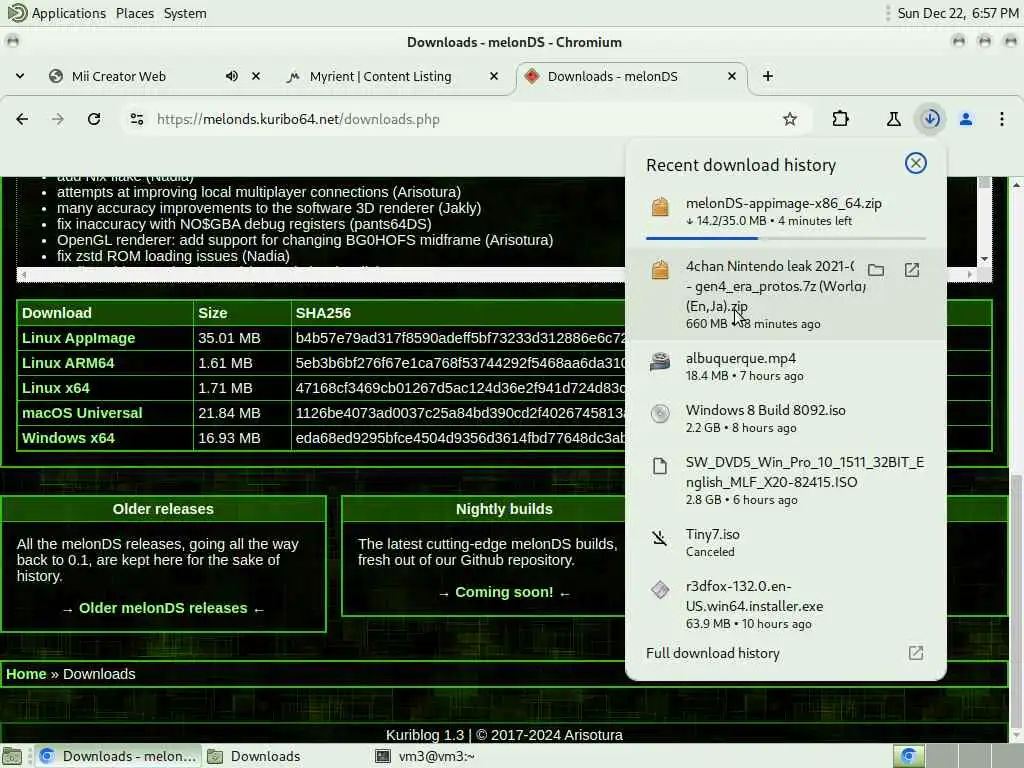The width and height of the screenshot is (1024, 768).
Task: Click the forward navigation arrow
Action: [x=57, y=119]
